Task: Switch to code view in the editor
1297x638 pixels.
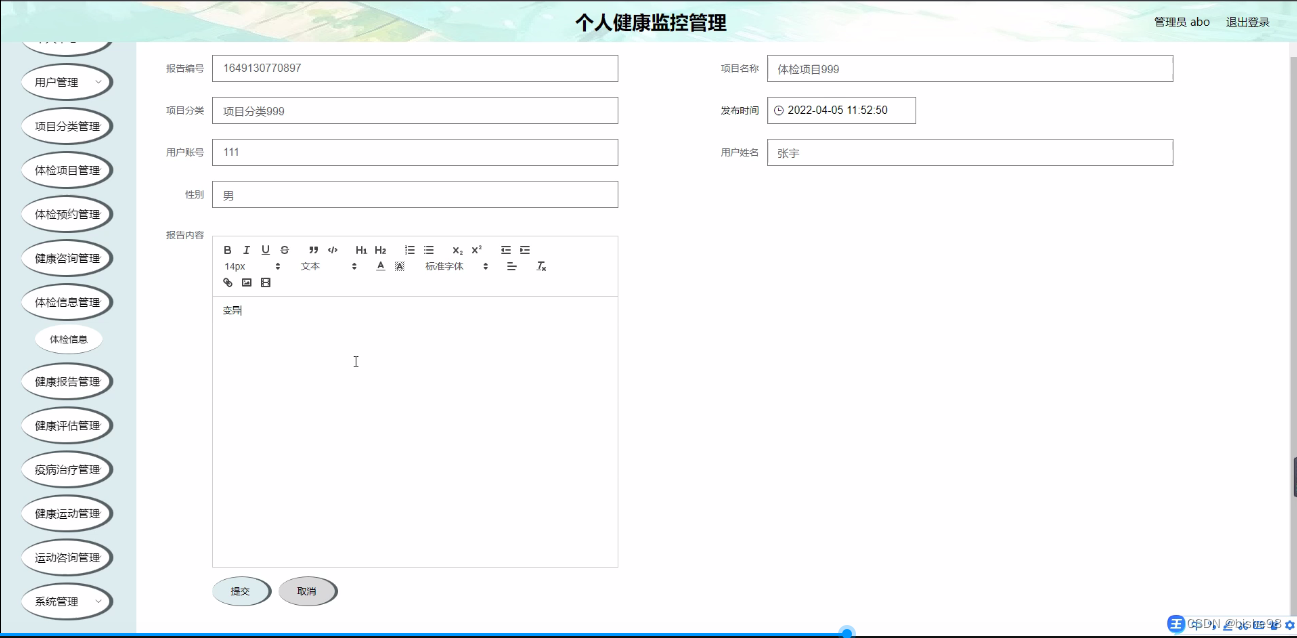Action: coord(333,250)
